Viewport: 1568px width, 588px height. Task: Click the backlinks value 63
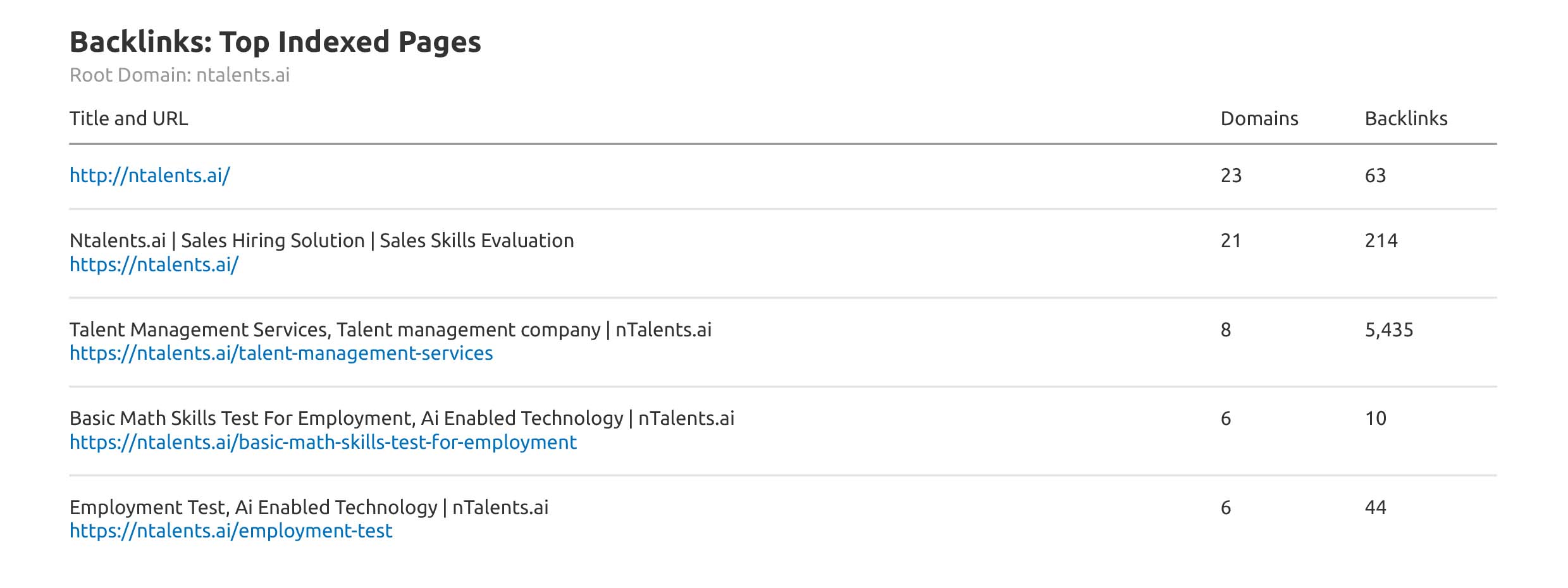pos(1375,175)
